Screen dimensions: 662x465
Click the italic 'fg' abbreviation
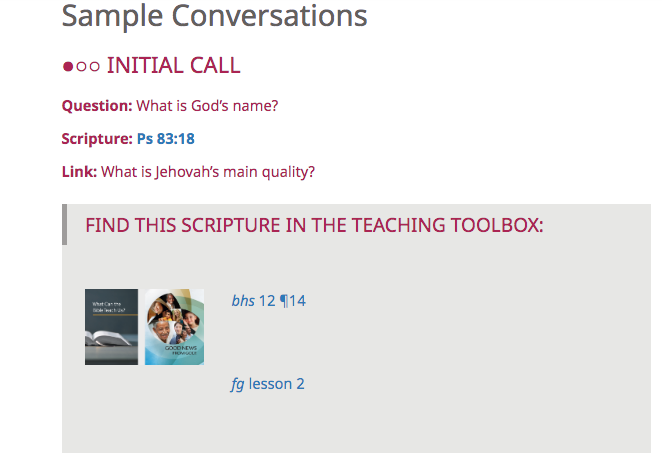(237, 383)
